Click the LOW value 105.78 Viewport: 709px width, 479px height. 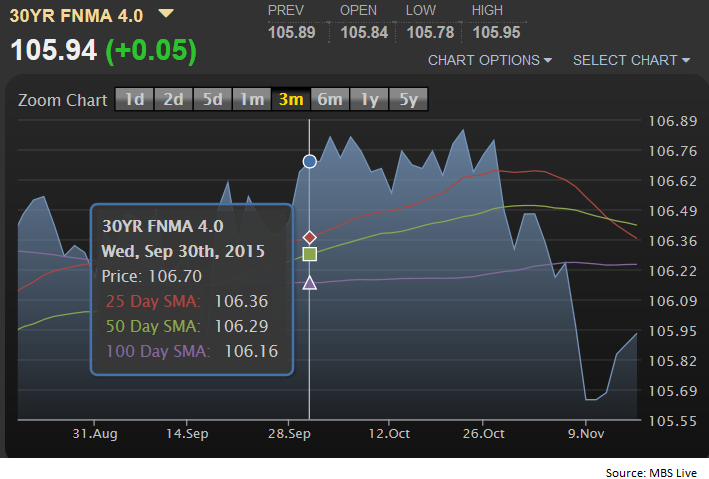[430, 33]
